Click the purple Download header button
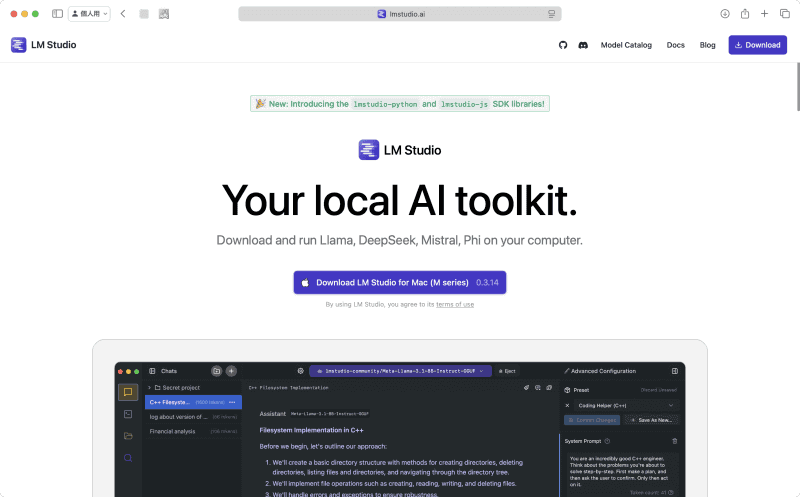 758,45
